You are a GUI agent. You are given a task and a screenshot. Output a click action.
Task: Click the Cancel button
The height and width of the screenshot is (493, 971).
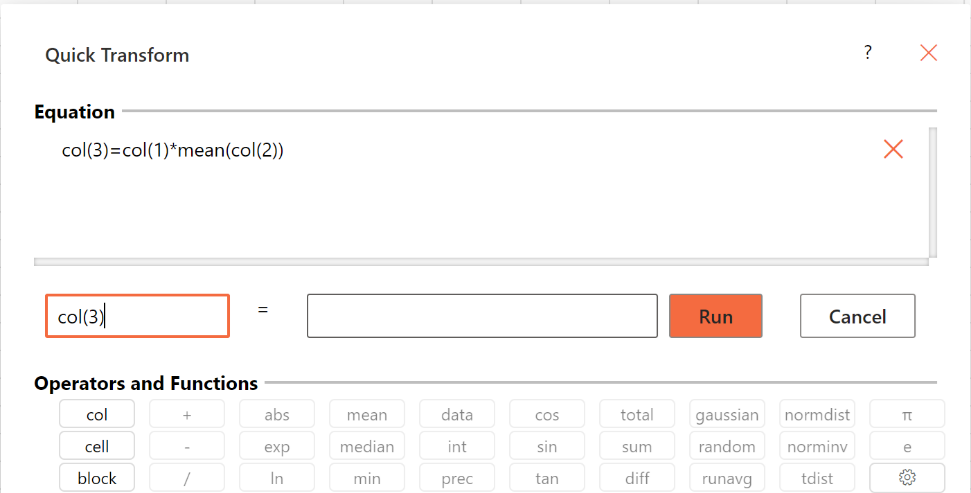tap(858, 316)
